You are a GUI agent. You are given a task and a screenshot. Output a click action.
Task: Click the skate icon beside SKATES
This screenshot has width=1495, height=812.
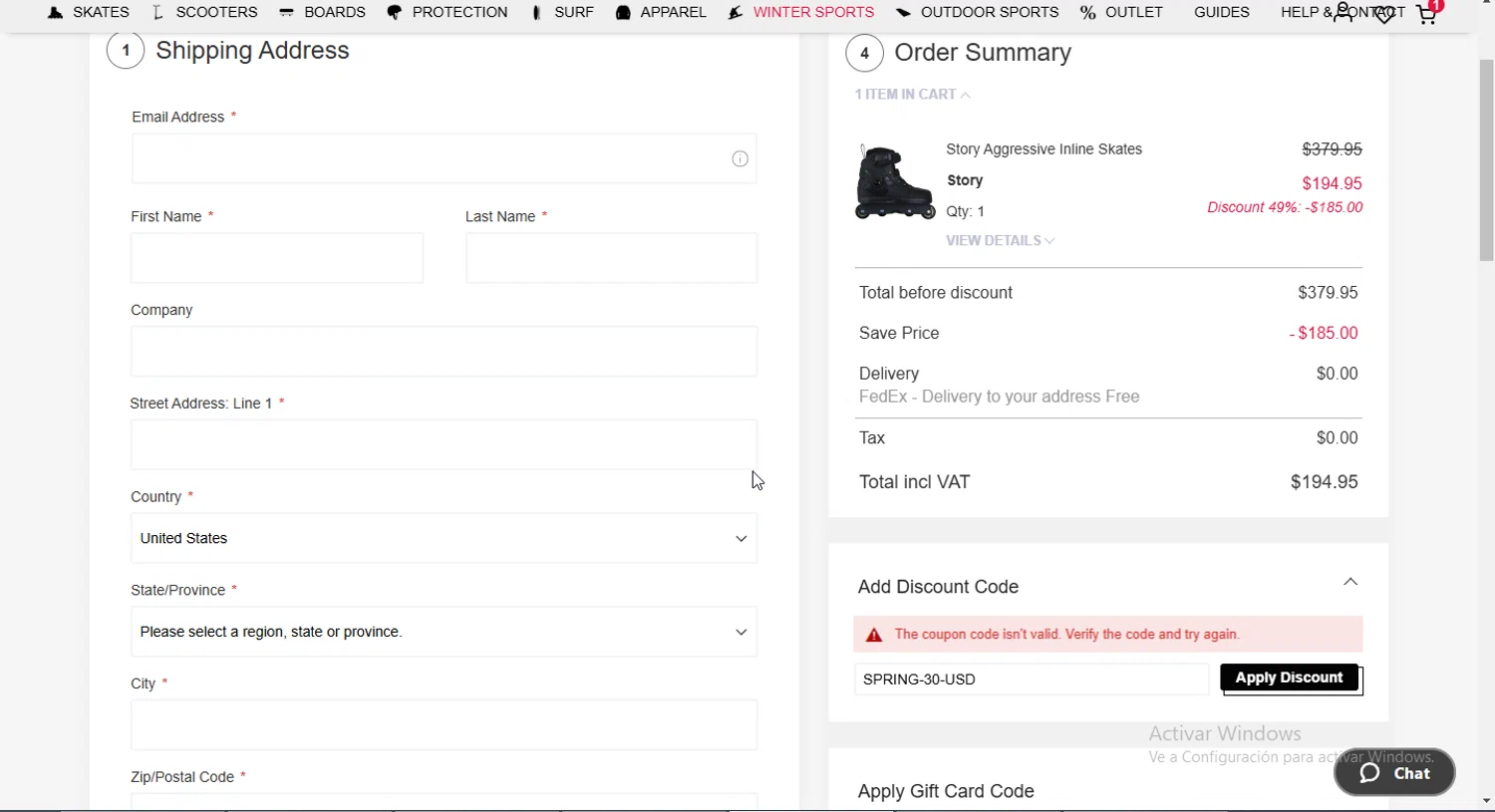(56, 13)
